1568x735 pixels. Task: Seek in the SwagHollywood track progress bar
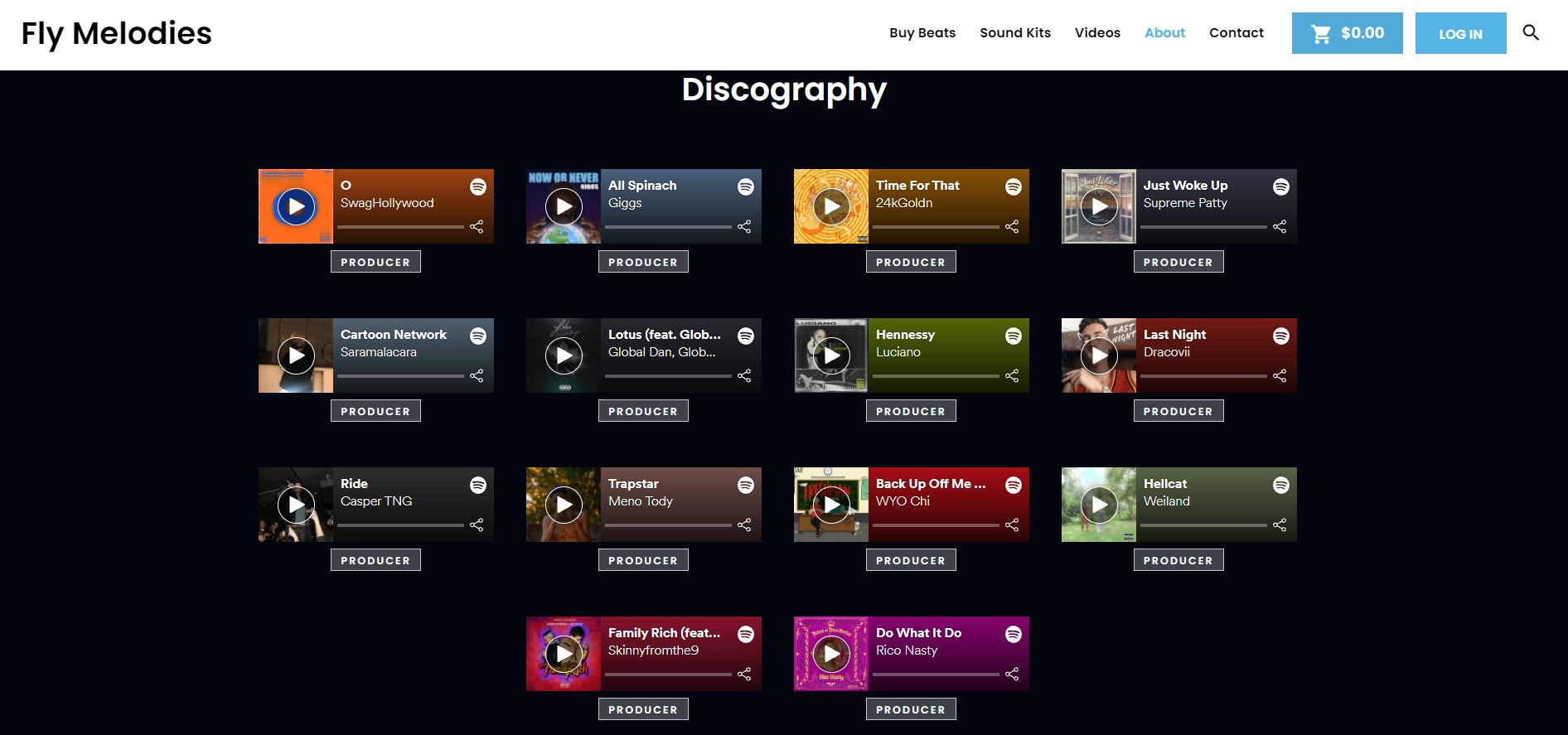(x=401, y=226)
